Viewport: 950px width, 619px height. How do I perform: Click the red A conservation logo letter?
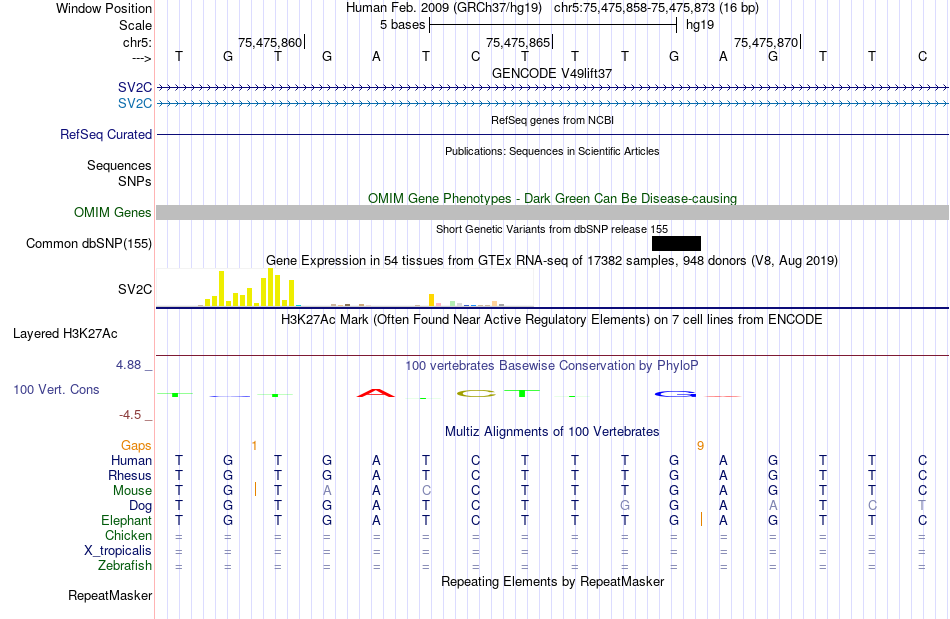(x=376, y=393)
